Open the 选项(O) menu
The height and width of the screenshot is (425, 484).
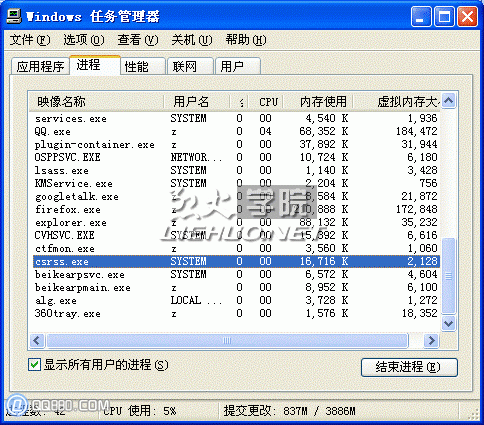(84, 40)
